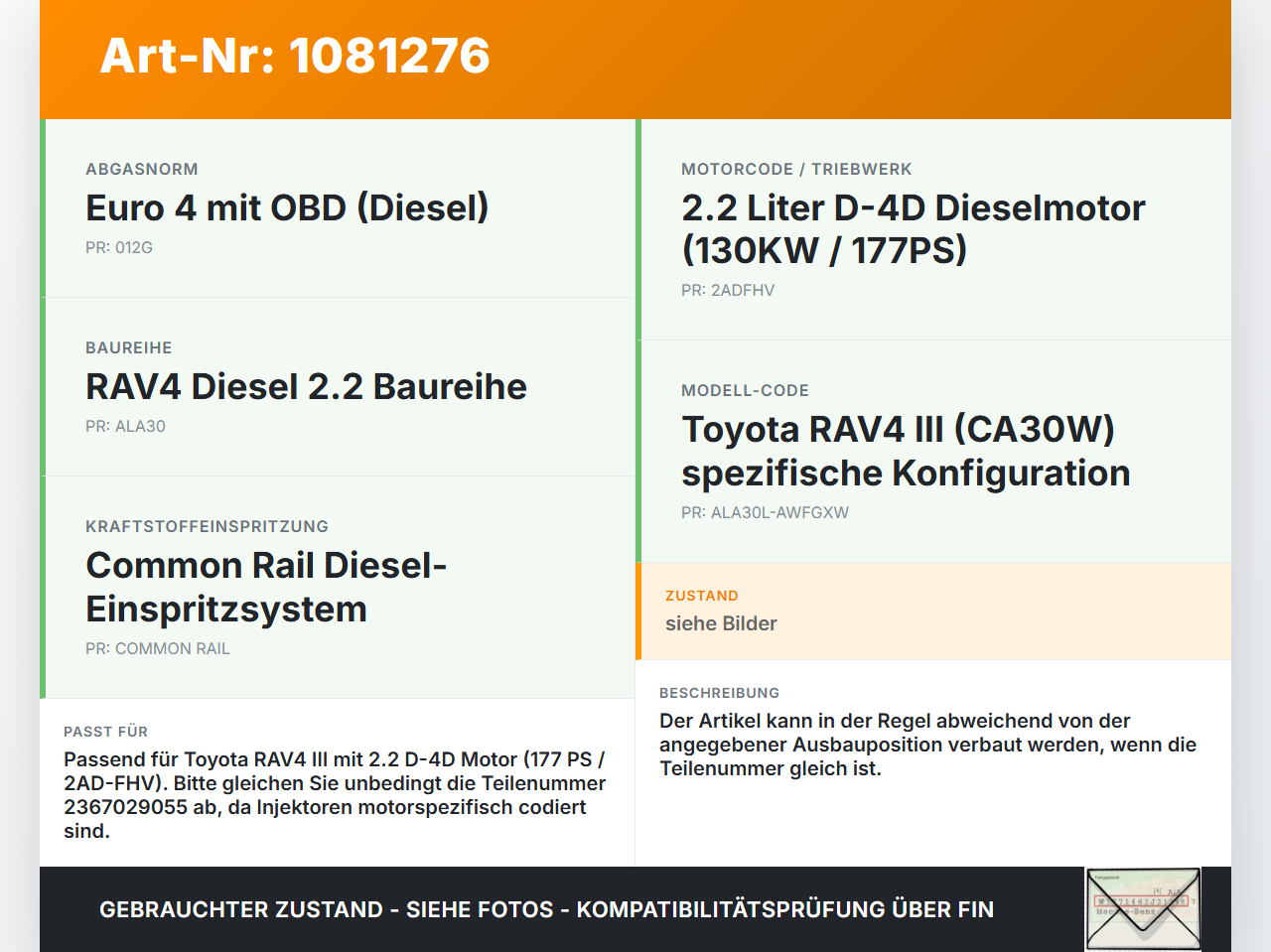Select 'Common Rail Diesel-Einspritzsystem' value
The height and width of the screenshot is (952, 1271).
266,587
